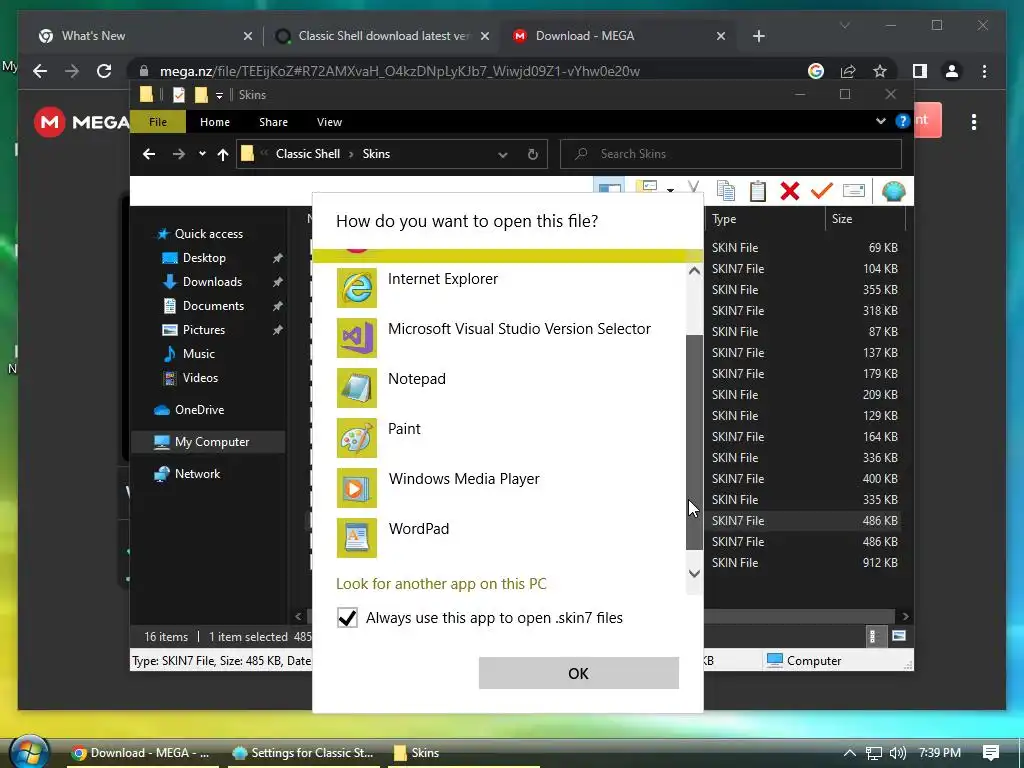Click the folder options toolbar icon
This screenshot has width=1024, height=768.
[x=647, y=188]
